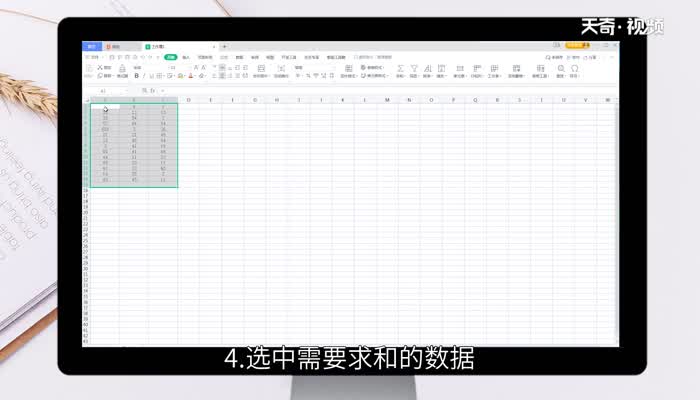Click the Merge and Center (合并居中) icon
700x400 pixels.
tap(261, 68)
